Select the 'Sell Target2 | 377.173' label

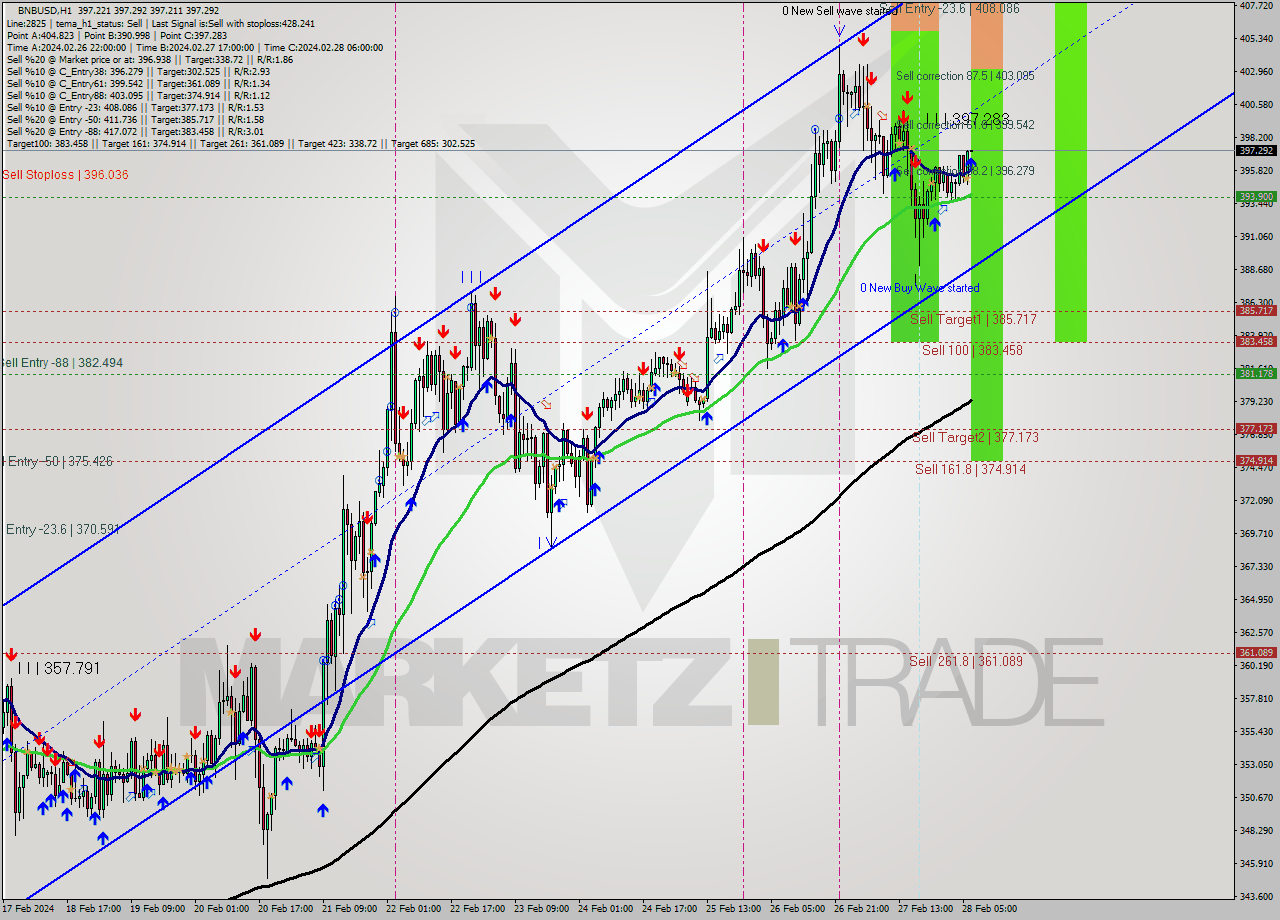coord(975,437)
